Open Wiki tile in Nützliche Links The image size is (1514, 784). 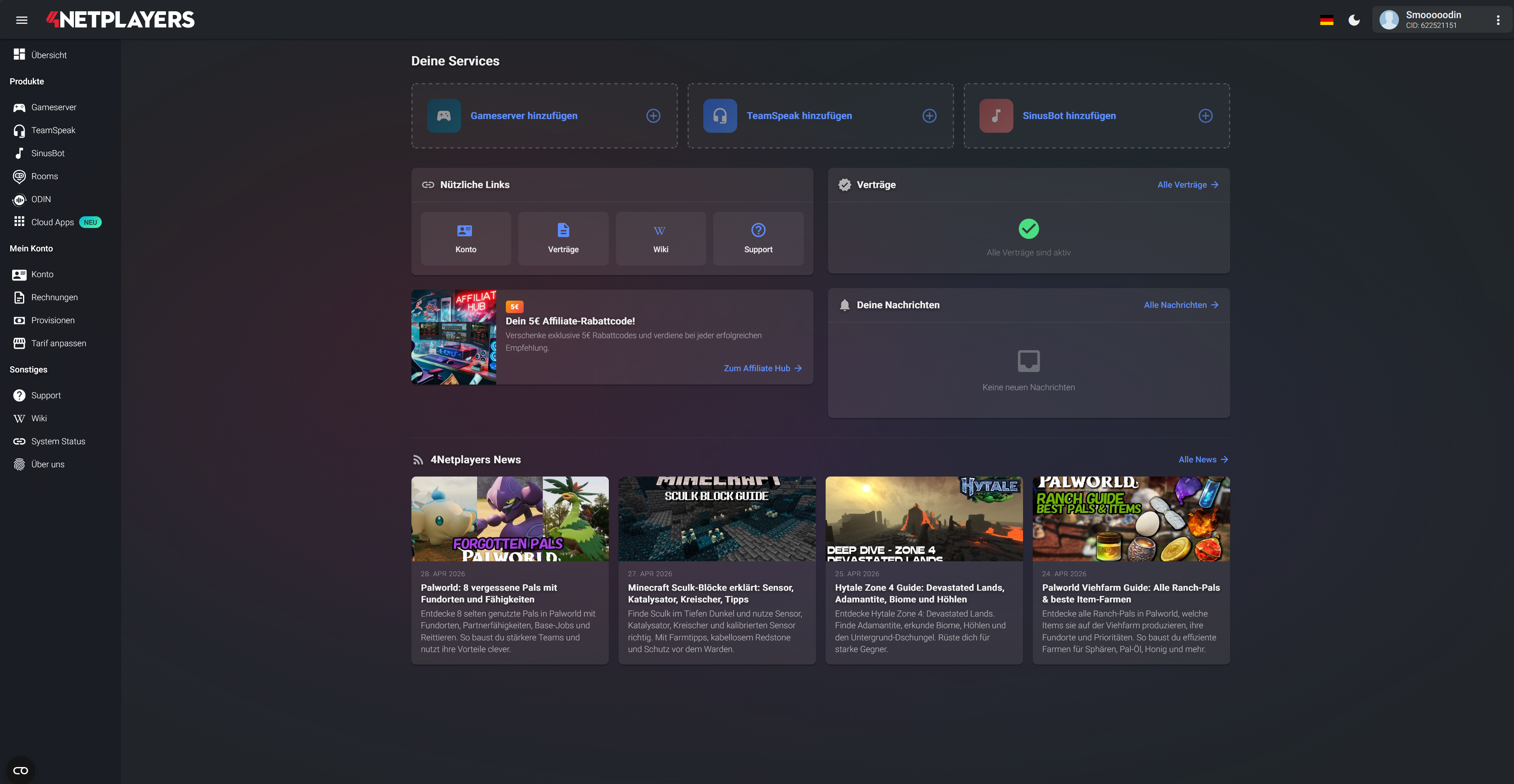coord(661,238)
